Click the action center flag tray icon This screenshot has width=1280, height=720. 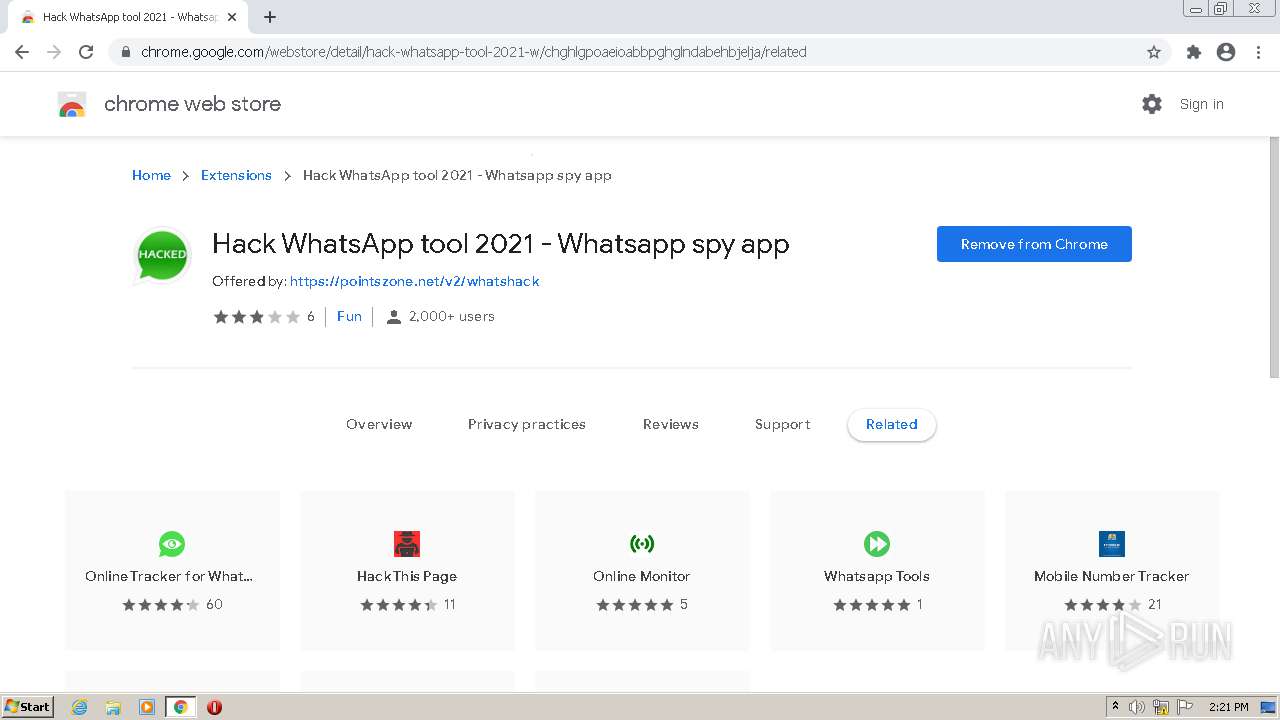pyautogui.click(x=1185, y=707)
